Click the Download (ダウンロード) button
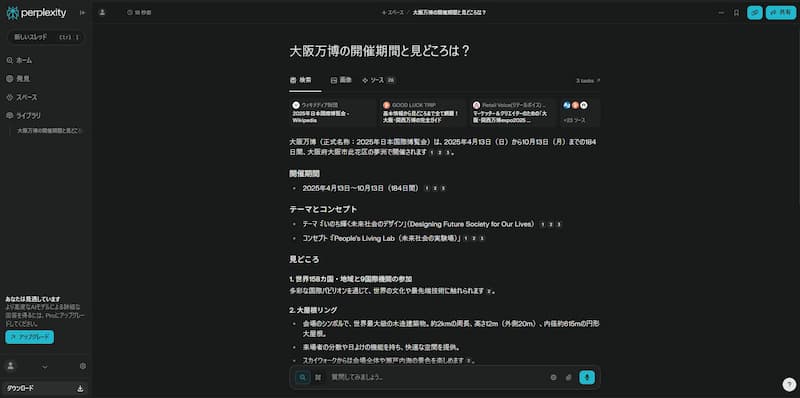This screenshot has height=398, width=800. (x=46, y=388)
